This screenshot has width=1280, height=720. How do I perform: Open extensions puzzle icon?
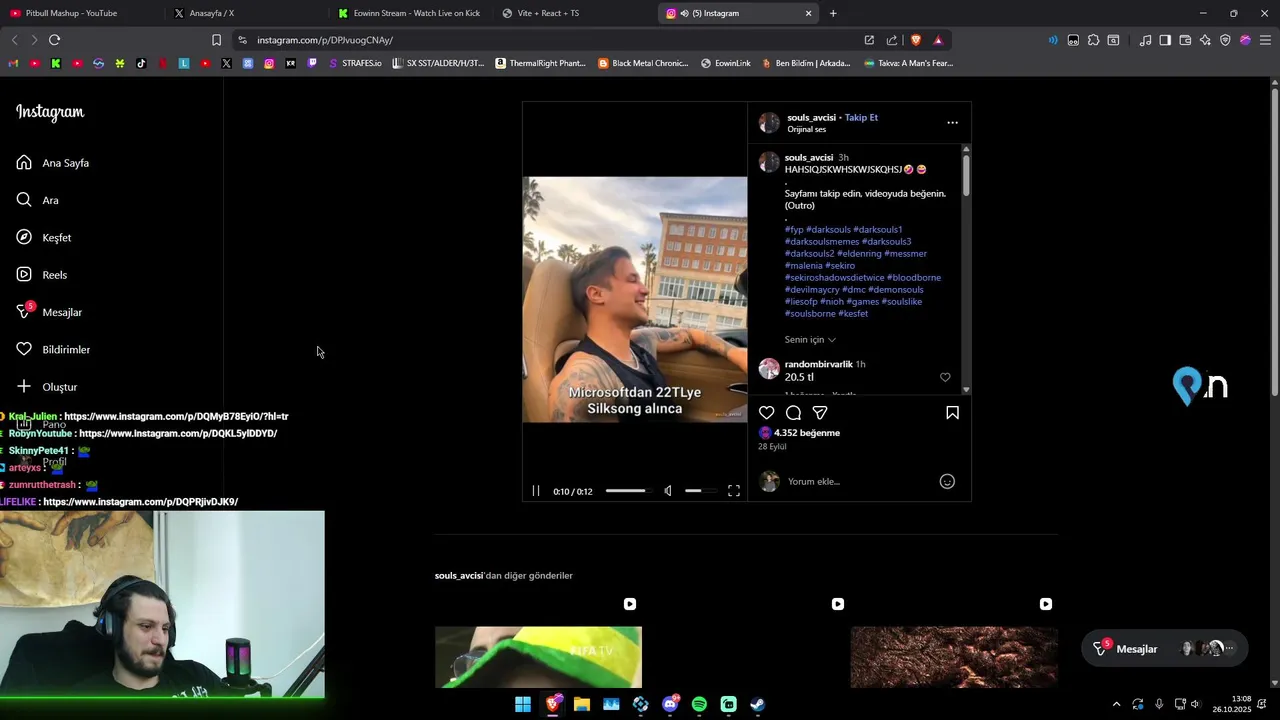coord(1093,40)
